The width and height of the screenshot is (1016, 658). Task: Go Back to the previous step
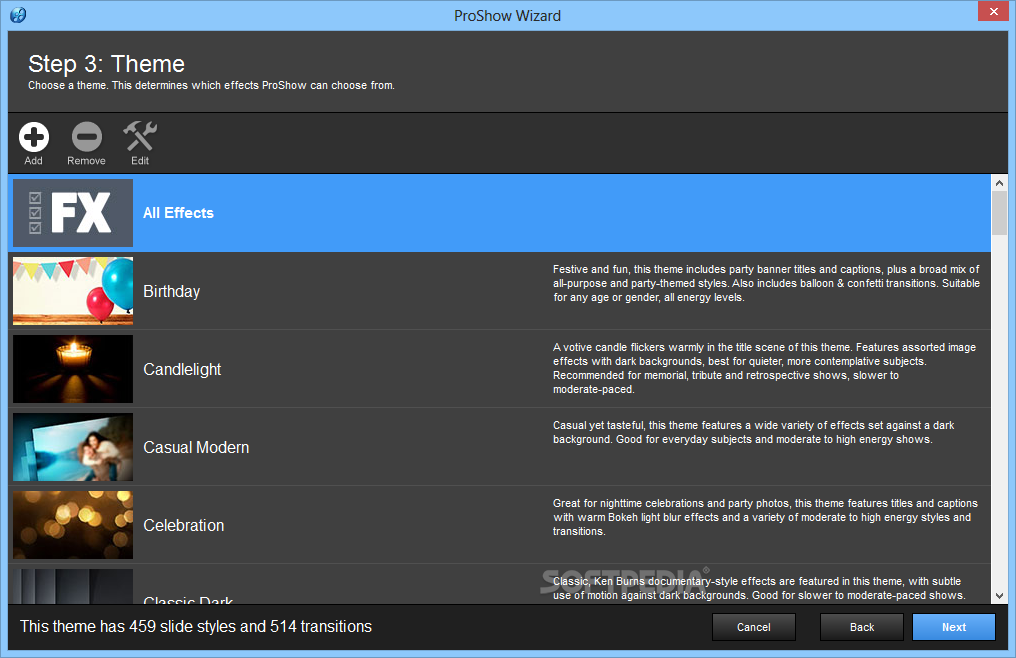point(862,627)
